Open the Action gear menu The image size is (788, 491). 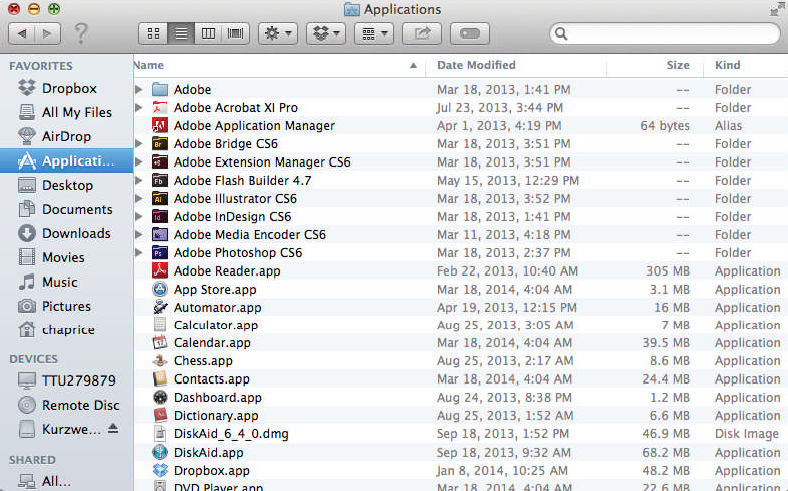(278, 34)
